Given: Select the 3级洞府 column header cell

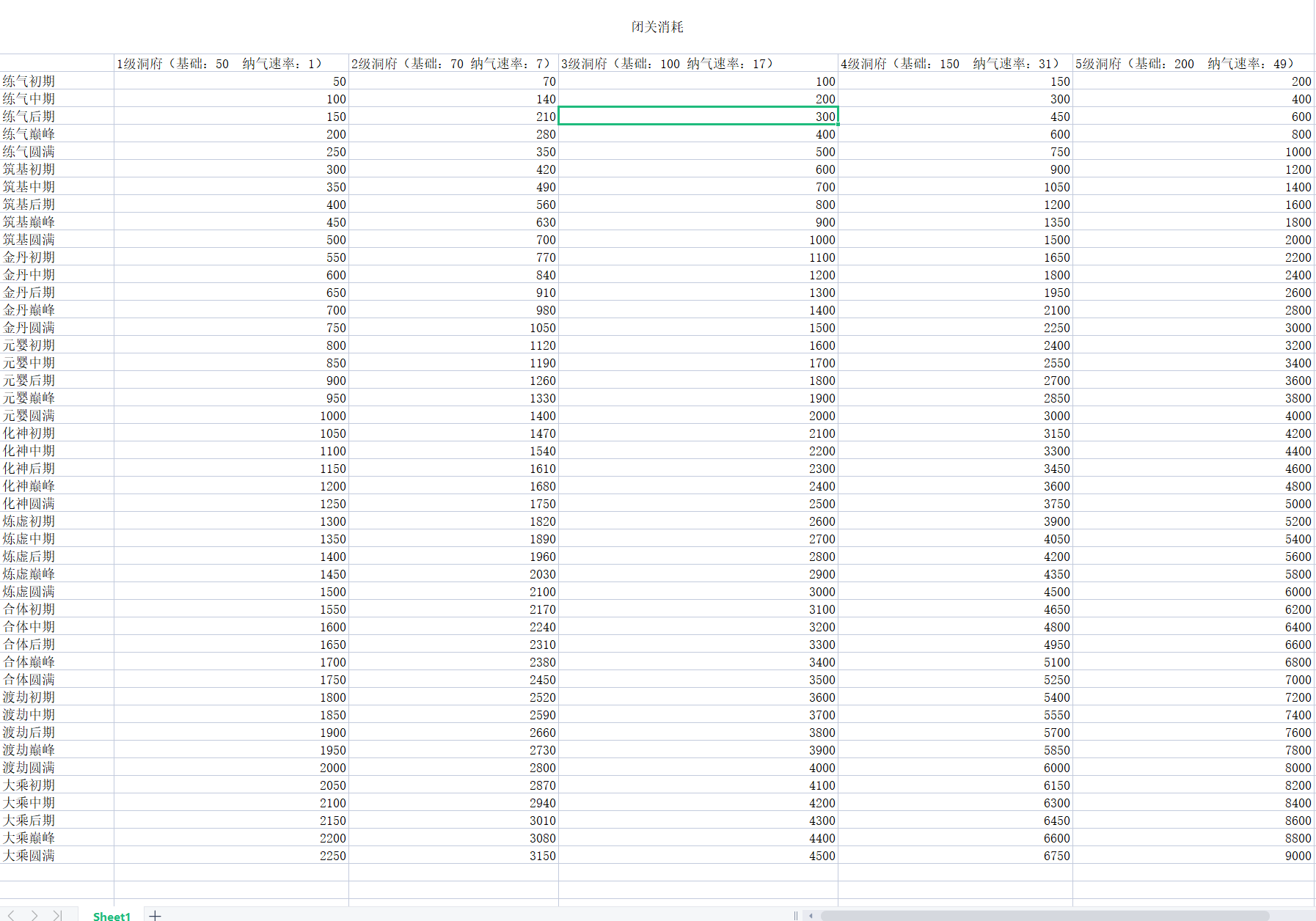Looking at the screenshot, I should point(698,63).
